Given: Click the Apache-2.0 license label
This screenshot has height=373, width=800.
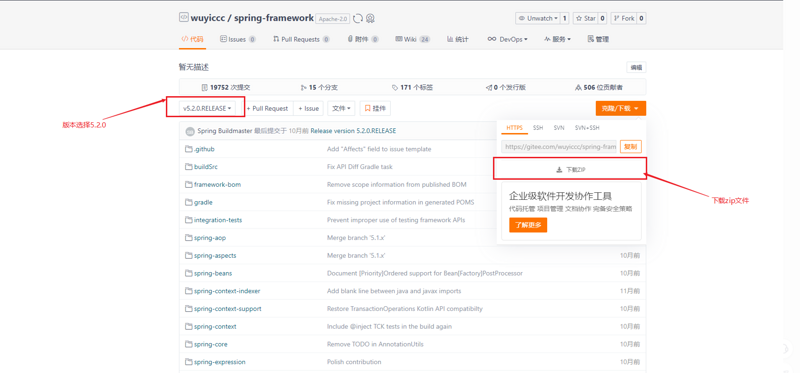Looking at the screenshot, I should (333, 19).
